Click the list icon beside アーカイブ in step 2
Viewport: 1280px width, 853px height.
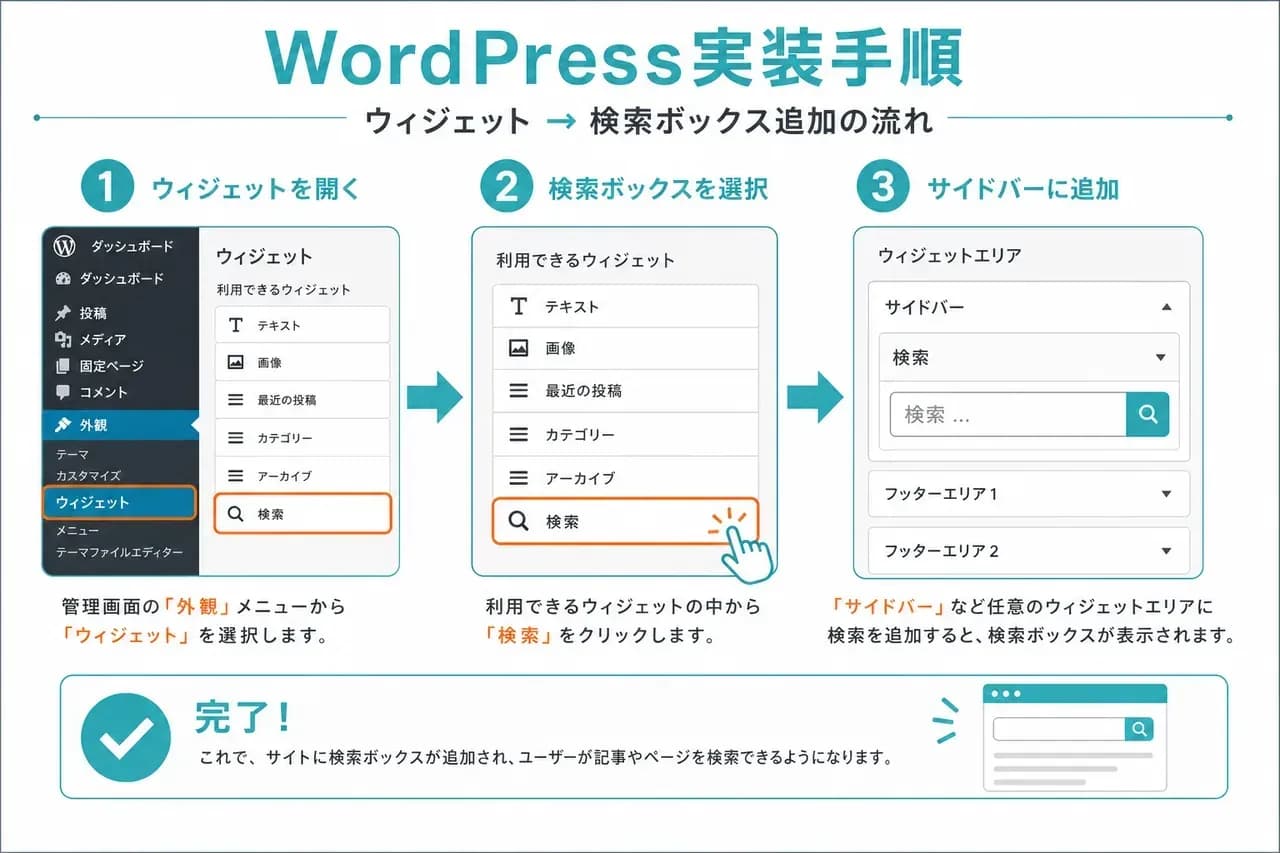coord(518,478)
